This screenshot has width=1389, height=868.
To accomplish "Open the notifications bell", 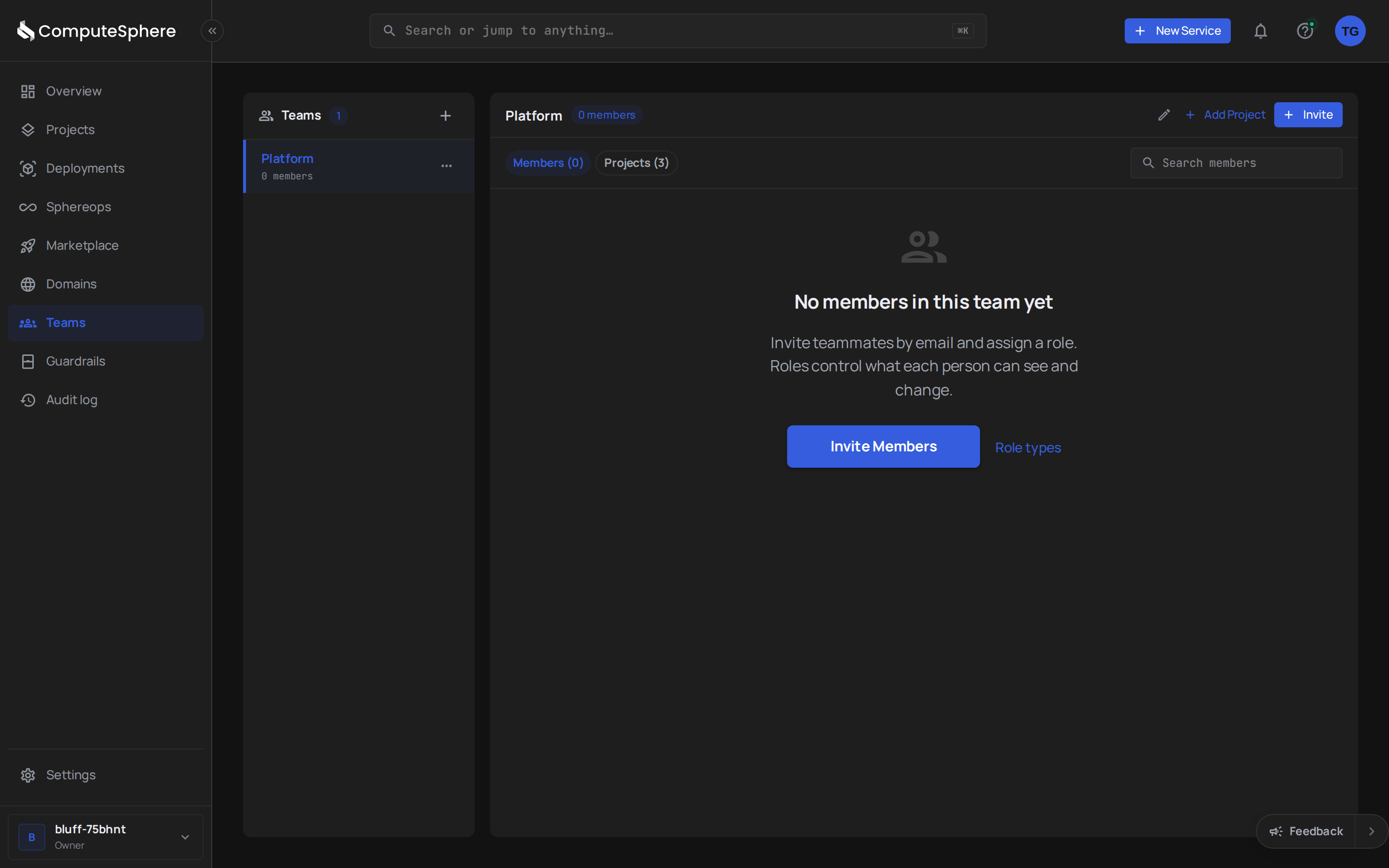I will pos(1260,31).
